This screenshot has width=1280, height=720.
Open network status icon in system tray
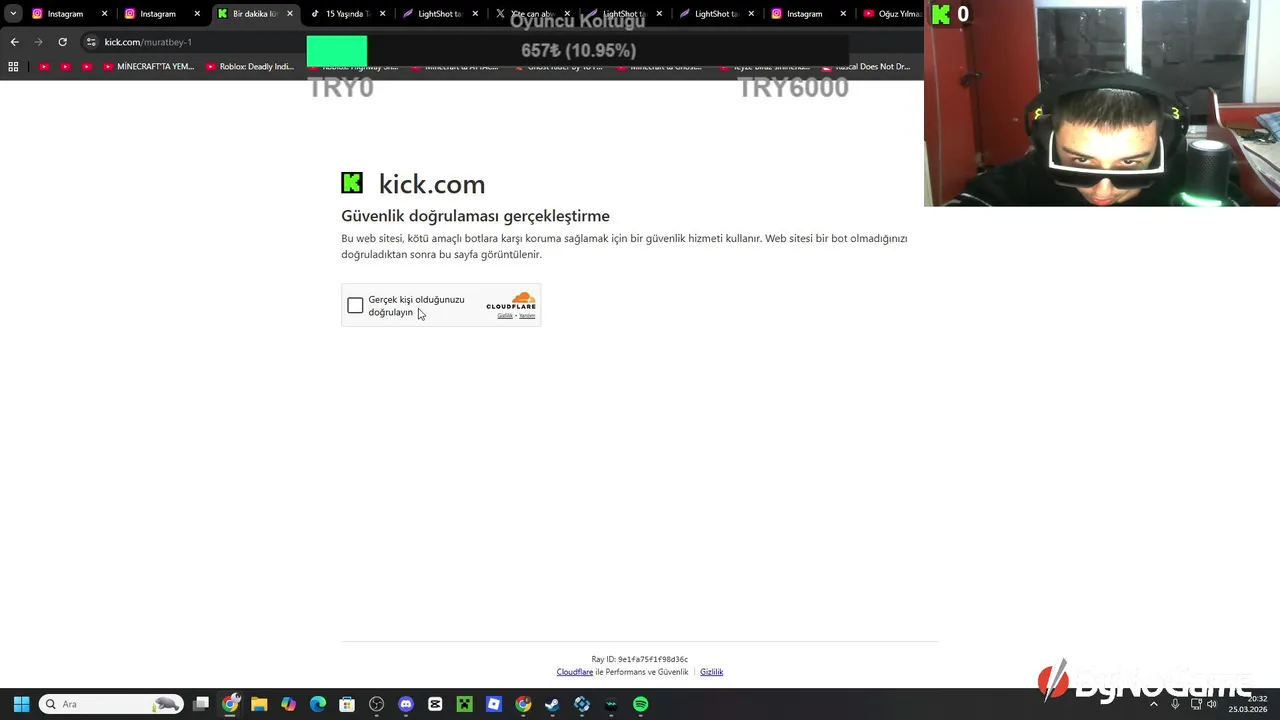coord(1196,704)
